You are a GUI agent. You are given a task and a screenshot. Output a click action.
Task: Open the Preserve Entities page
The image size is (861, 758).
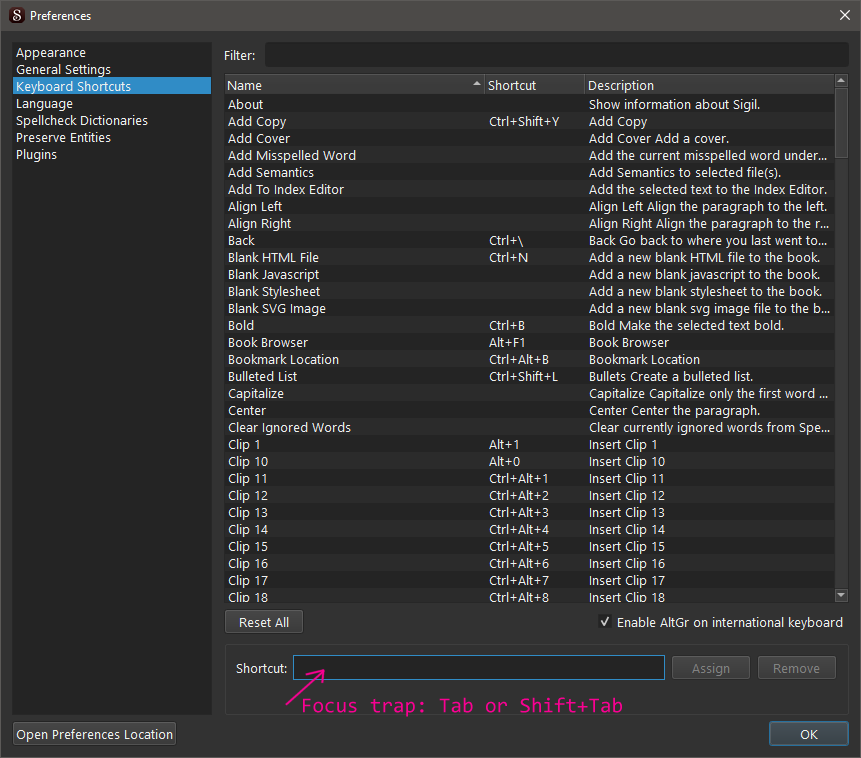point(112,137)
